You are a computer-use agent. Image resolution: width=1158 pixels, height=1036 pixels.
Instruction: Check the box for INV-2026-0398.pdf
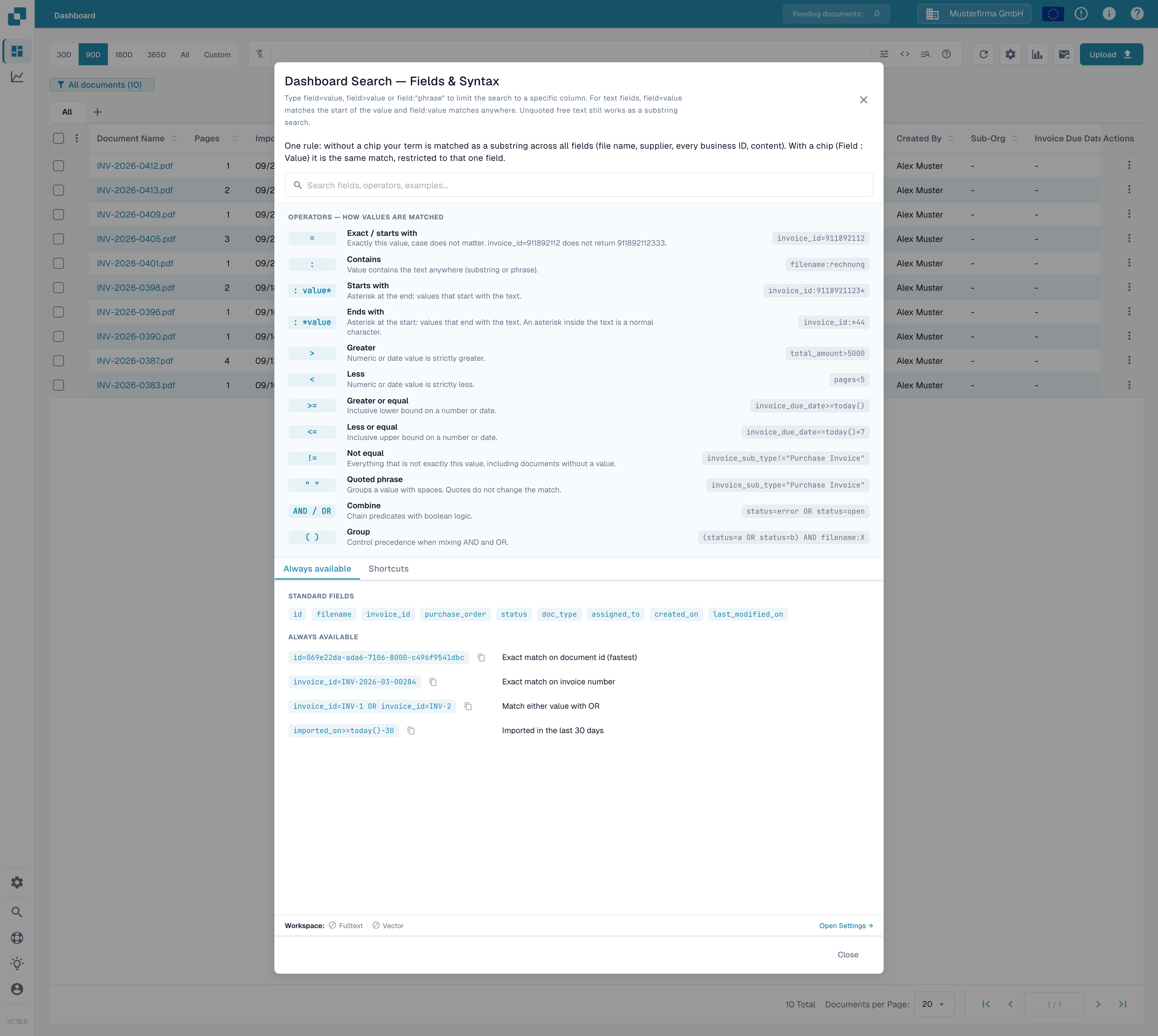click(59, 287)
